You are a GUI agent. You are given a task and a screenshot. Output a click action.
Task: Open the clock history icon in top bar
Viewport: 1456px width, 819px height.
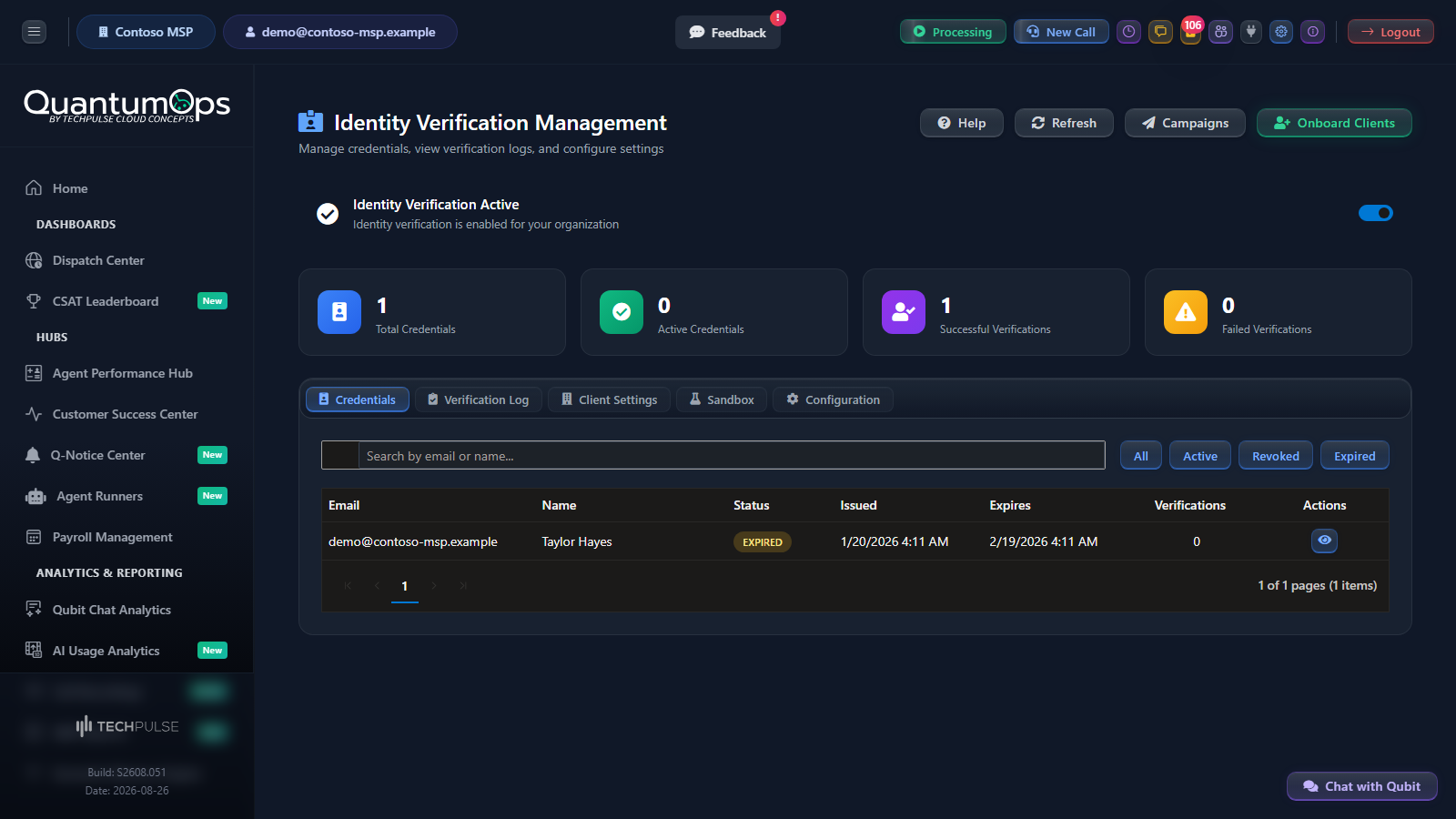point(1129,32)
